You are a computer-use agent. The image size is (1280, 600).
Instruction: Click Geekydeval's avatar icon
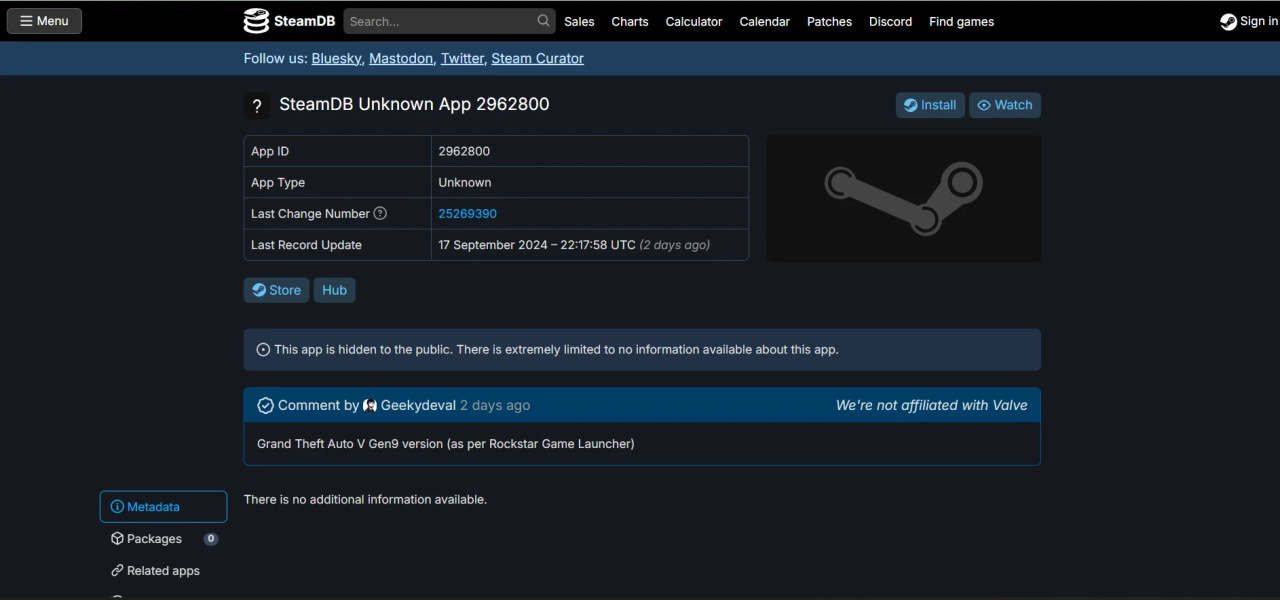pyautogui.click(x=370, y=405)
